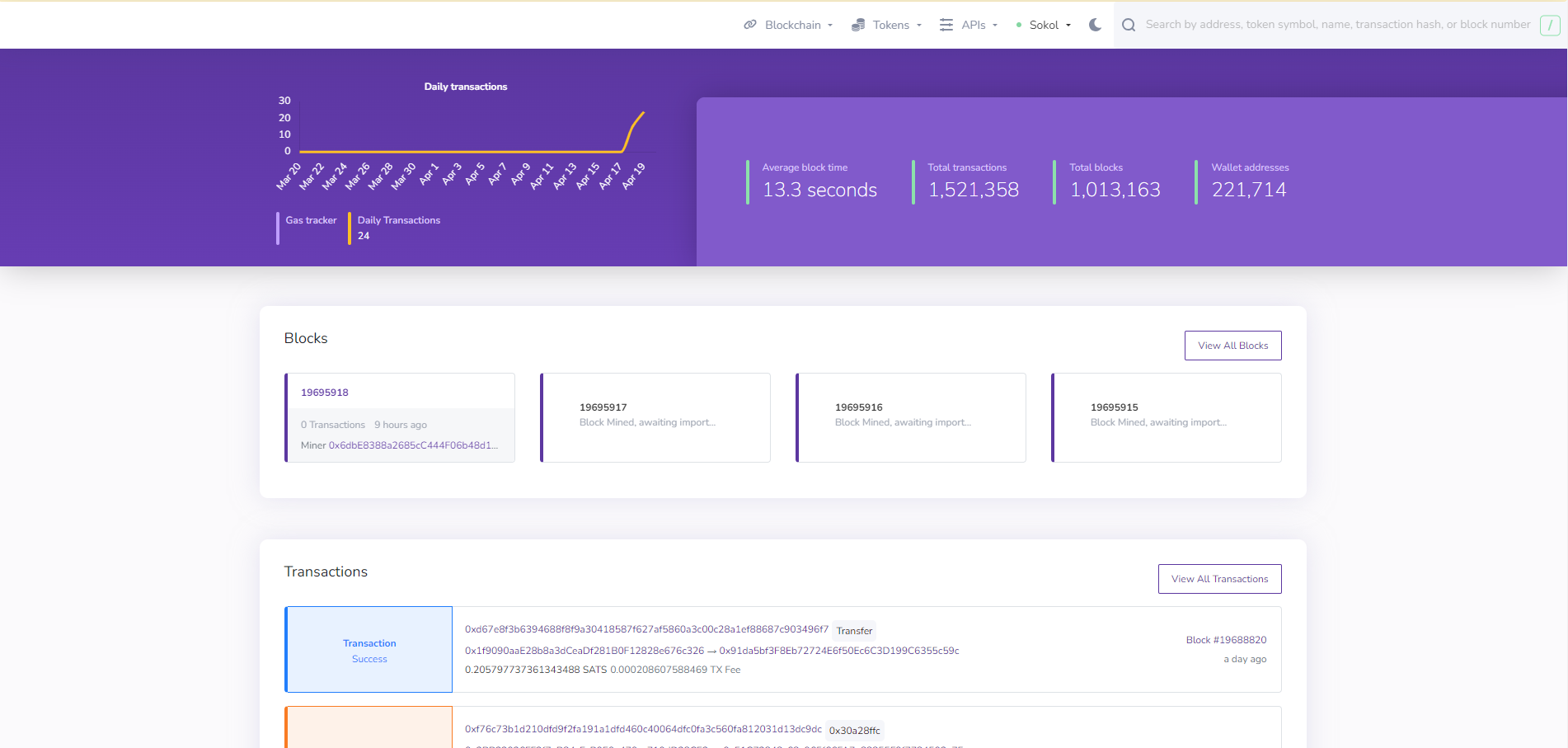Click the 'Daily transactions' chart title

pyautogui.click(x=466, y=87)
